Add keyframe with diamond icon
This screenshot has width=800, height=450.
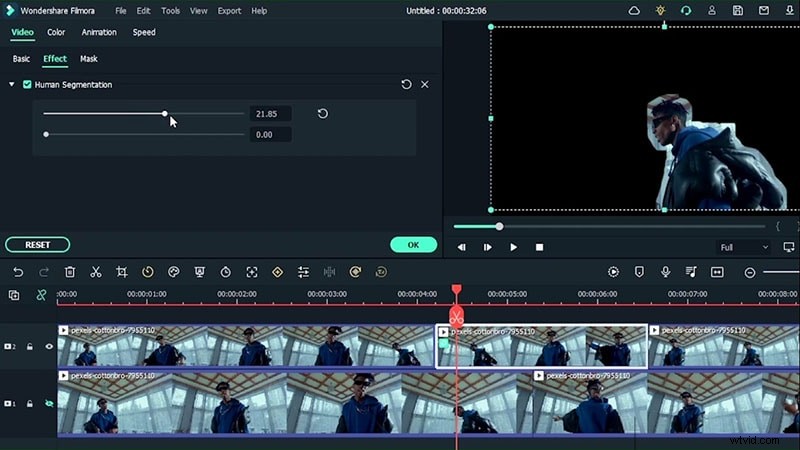278,272
